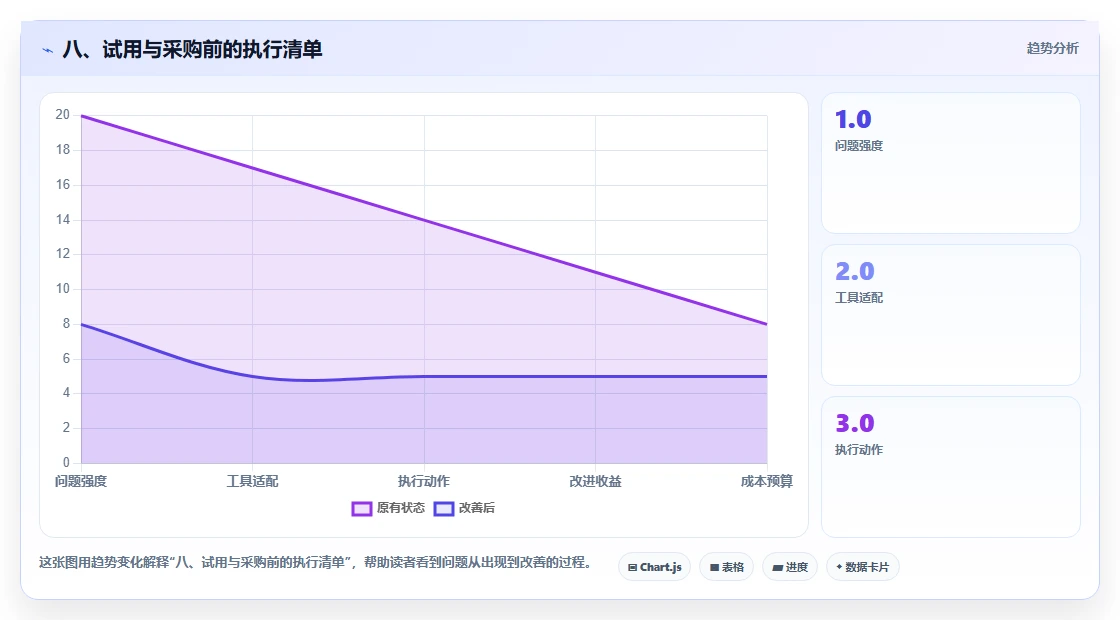This screenshot has height=620, width=1120.
Task: Select the 数据卡片 tag
Action: pos(863,567)
